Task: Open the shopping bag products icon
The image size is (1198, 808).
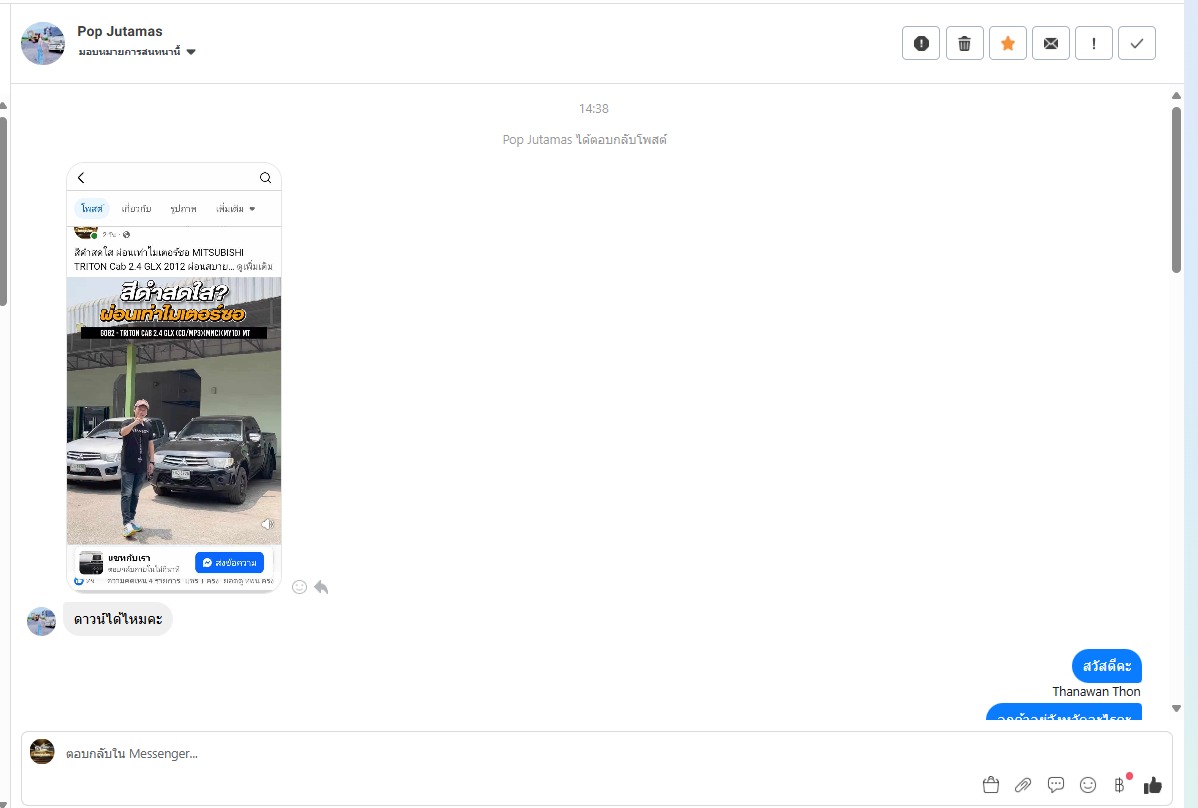Action: [x=991, y=784]
